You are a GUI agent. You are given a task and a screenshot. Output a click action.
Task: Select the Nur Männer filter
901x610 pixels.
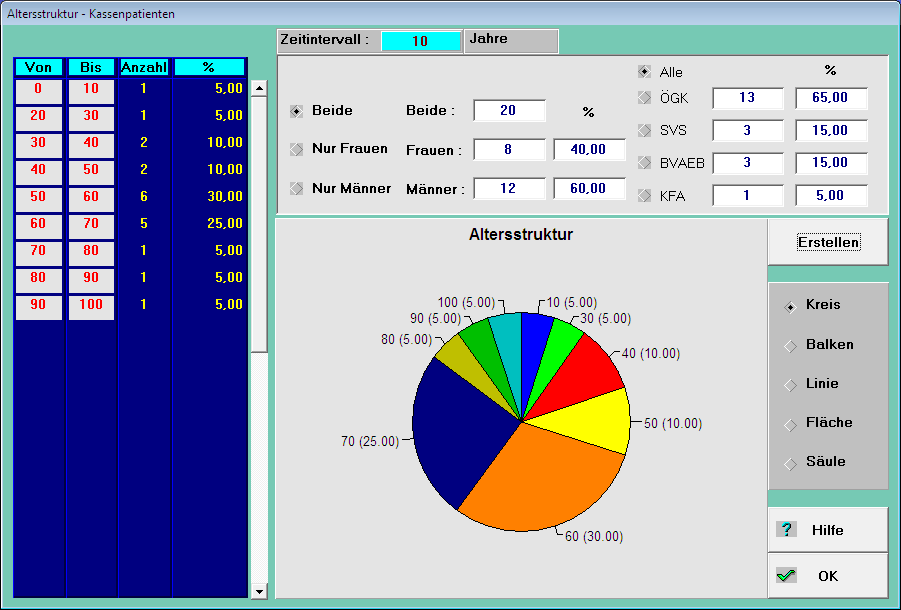point(297,188)
